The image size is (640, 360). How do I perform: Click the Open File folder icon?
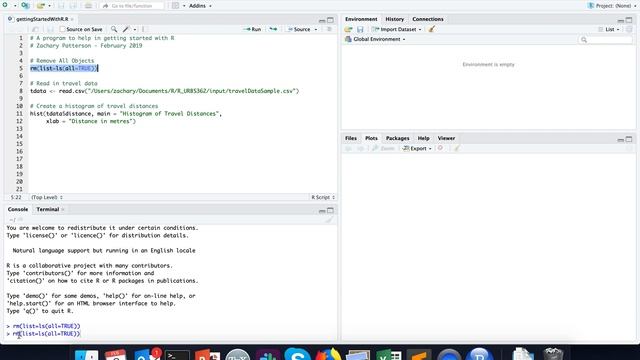point(41,6)
